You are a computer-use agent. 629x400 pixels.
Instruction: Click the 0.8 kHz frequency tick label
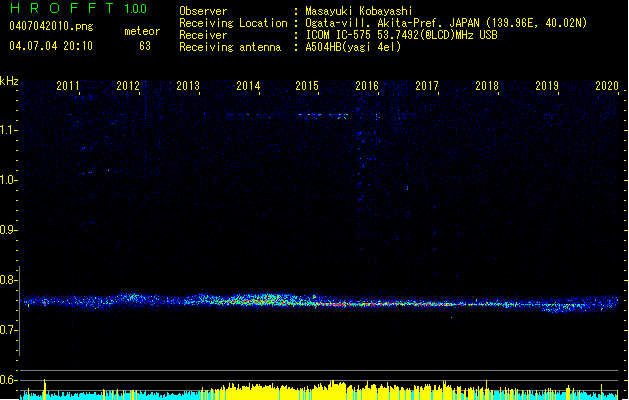[x=8, y=280]
